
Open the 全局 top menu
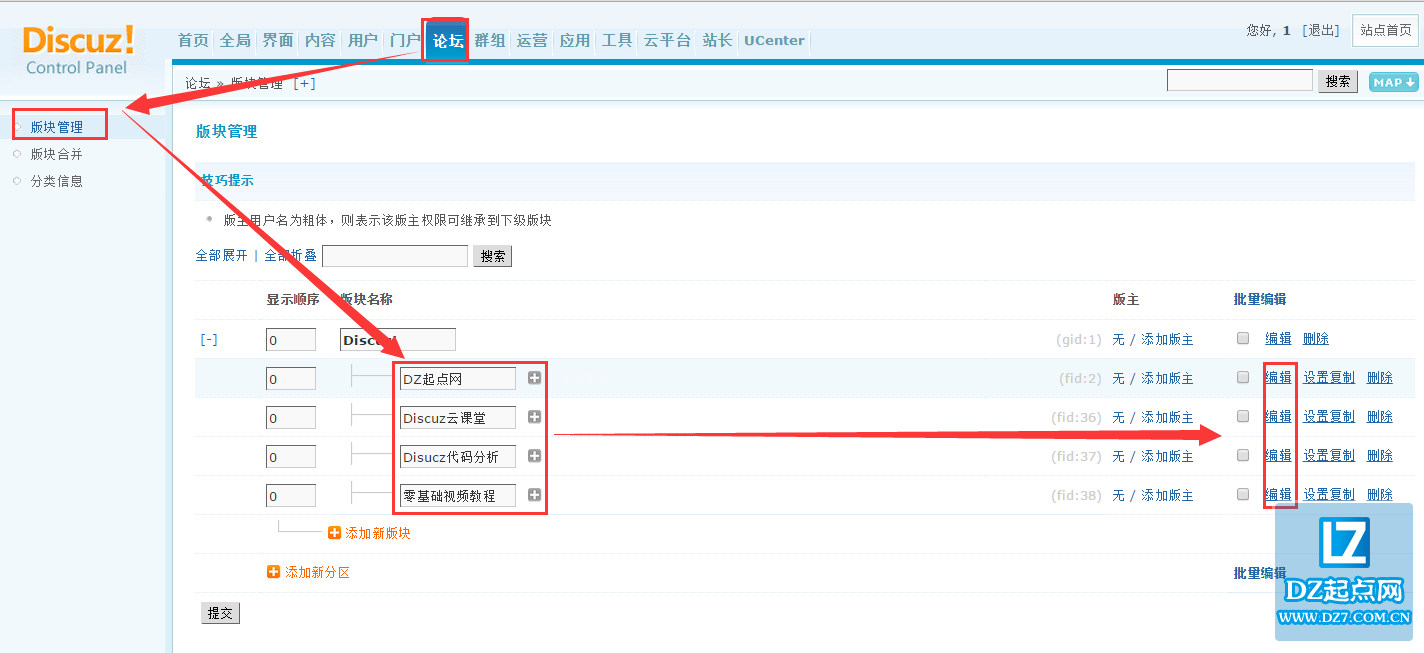coord(235,40)
